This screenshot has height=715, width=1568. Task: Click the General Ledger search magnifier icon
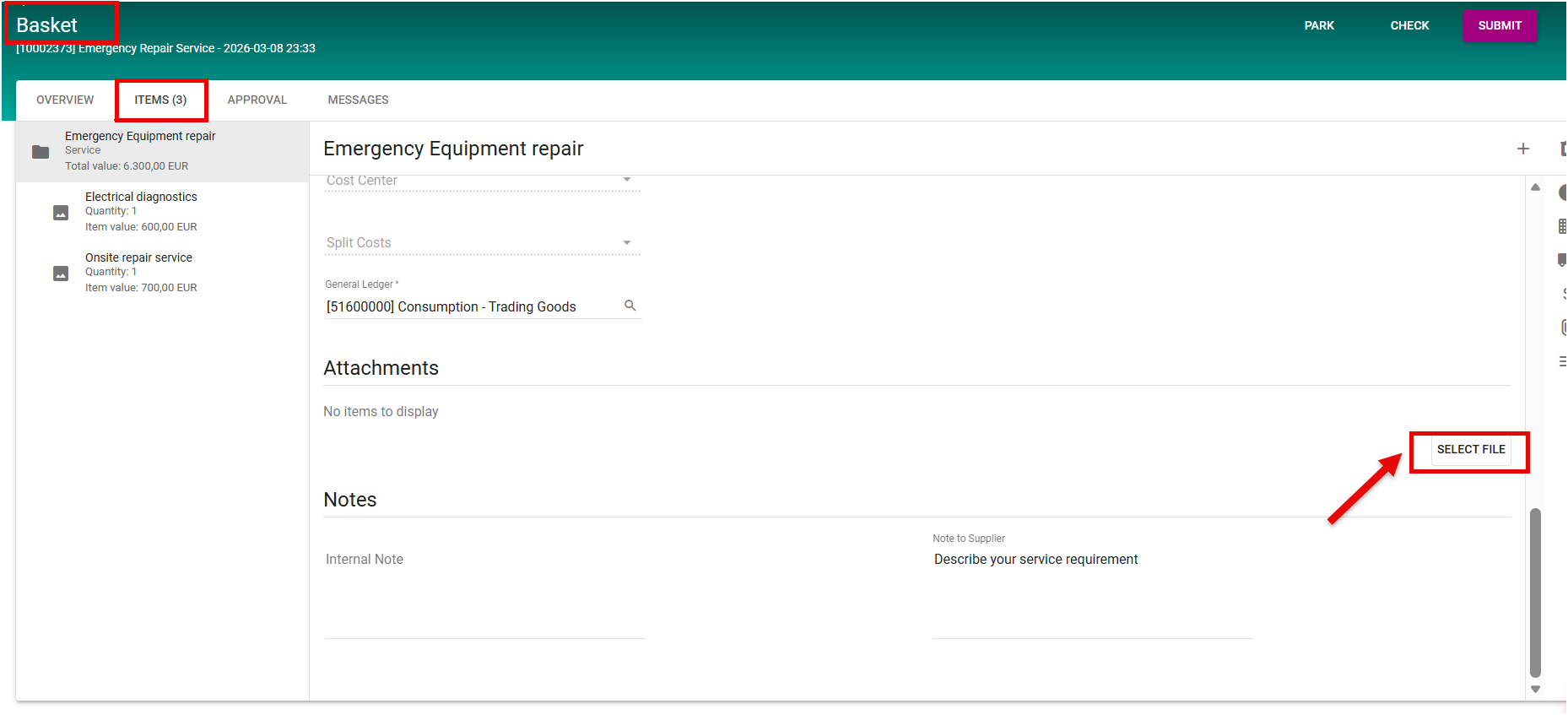[x=630, y=306]
